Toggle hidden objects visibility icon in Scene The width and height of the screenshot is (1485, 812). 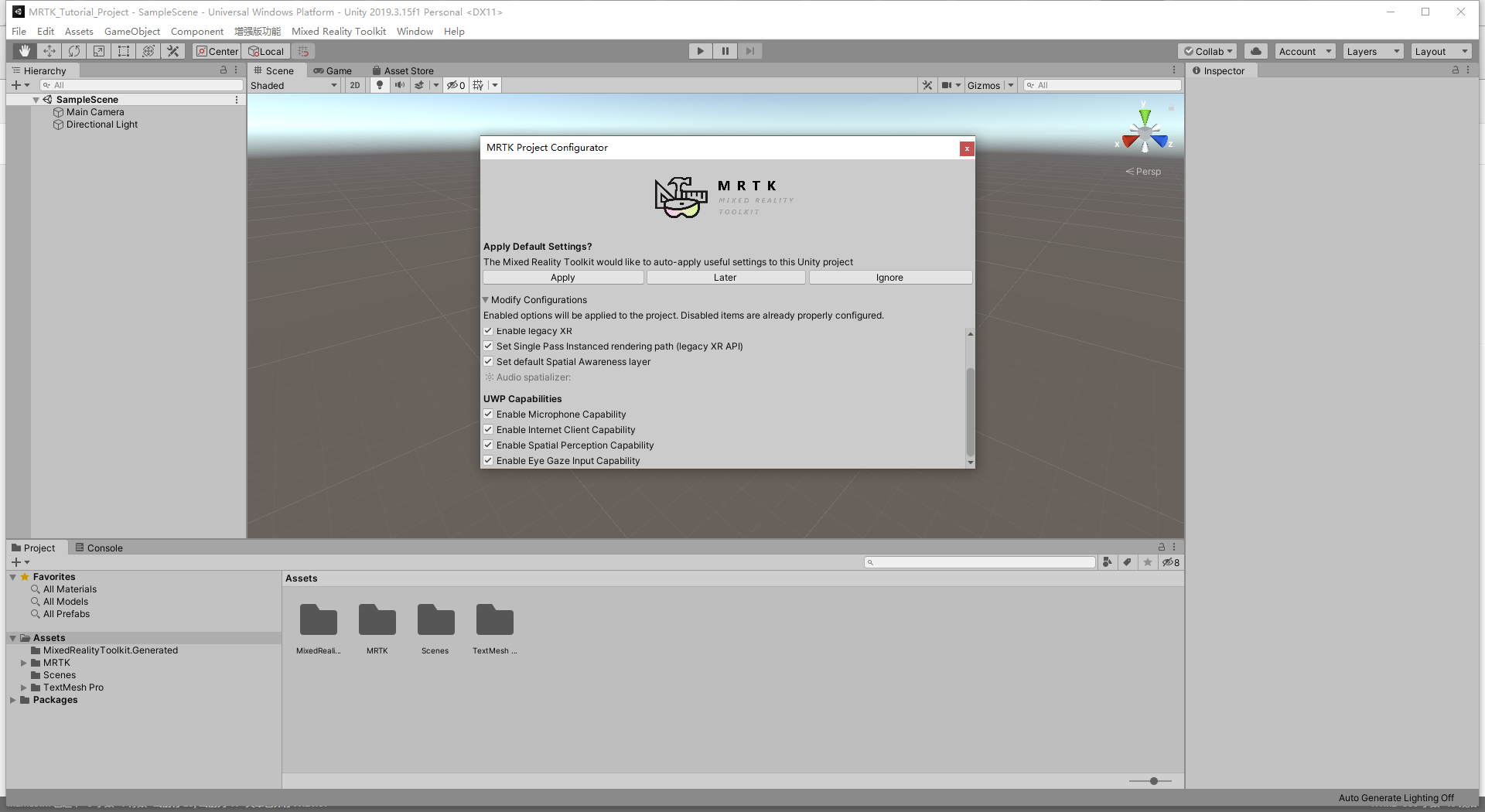click(456, 85)
